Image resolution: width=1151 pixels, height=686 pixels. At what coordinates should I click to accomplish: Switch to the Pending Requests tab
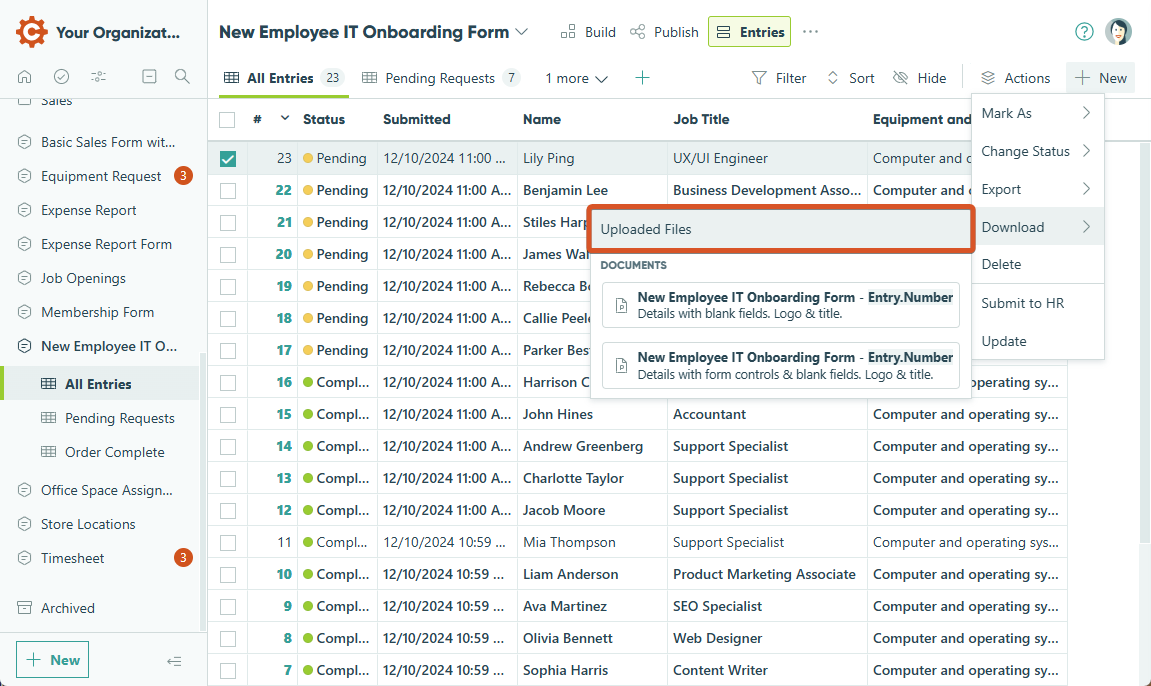tap(441, 78)
